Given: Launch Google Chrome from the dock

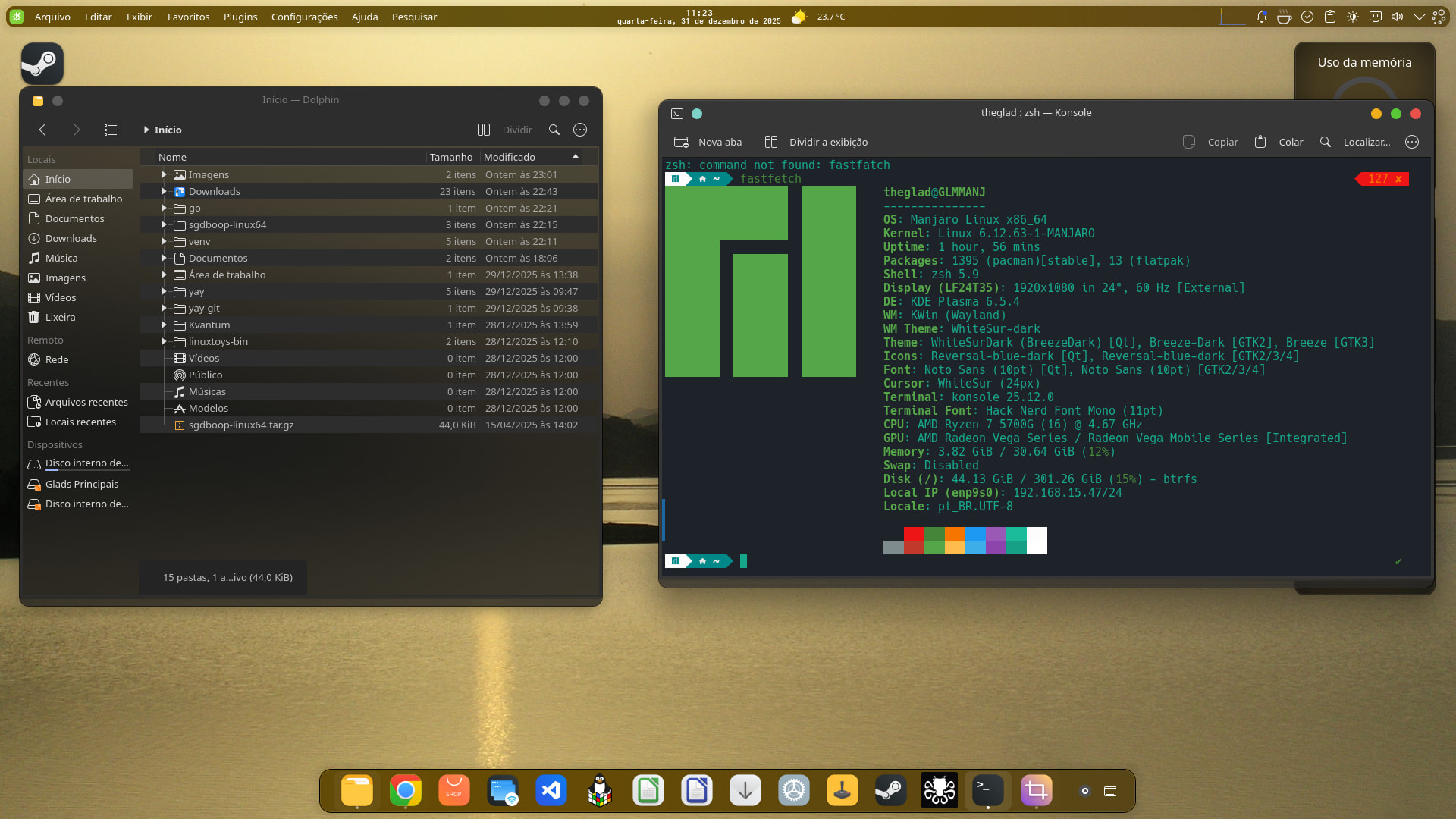Looking at the screenshot, I should click(406, 791).
